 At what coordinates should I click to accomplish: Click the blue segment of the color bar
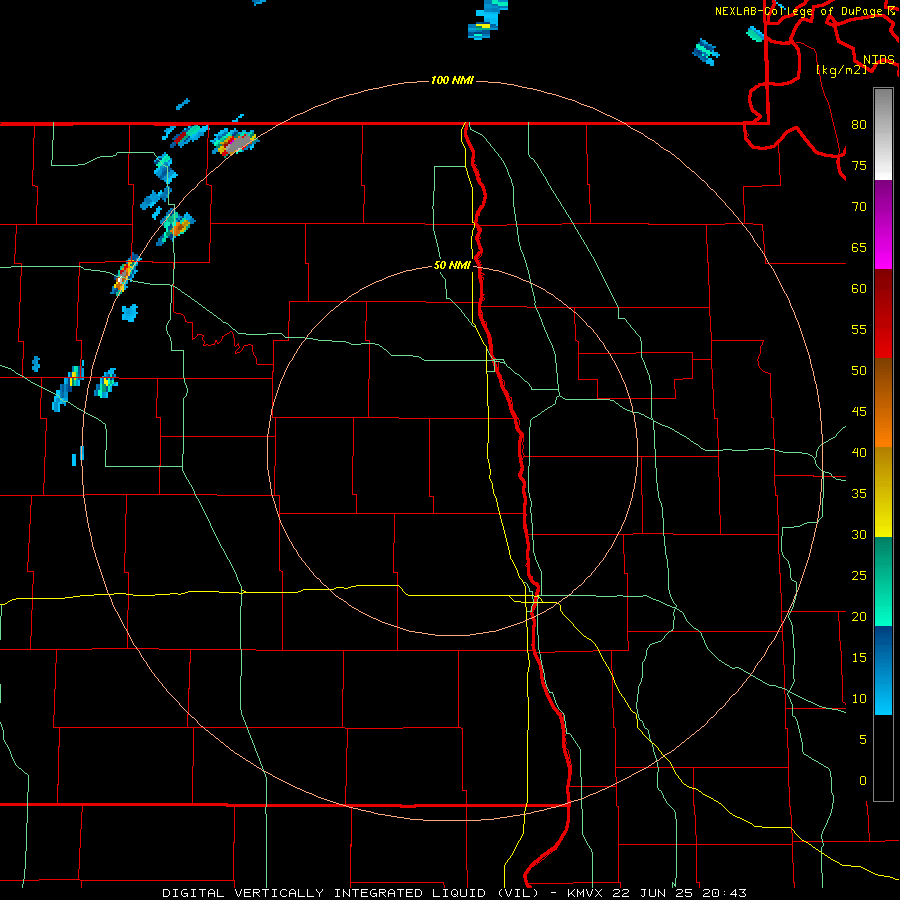pyautogui.click(x=883, y=670)
